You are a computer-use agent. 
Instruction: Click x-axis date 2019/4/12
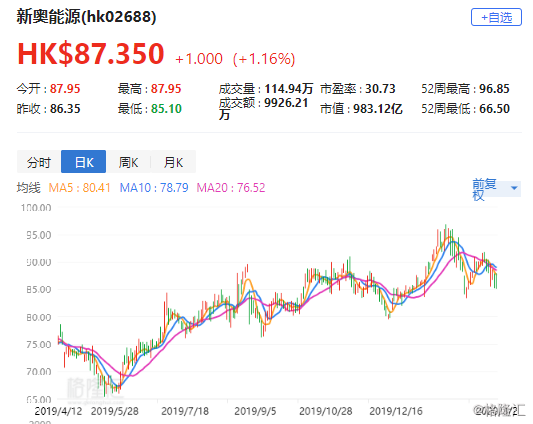coord(58,411)
